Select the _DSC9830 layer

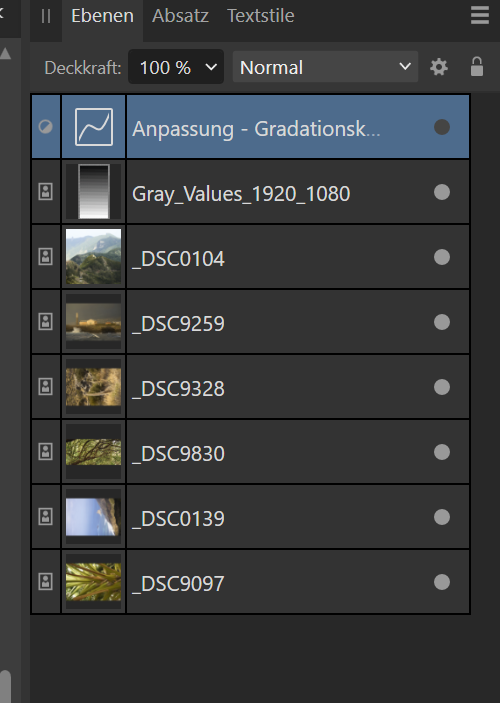click(251, 452)
